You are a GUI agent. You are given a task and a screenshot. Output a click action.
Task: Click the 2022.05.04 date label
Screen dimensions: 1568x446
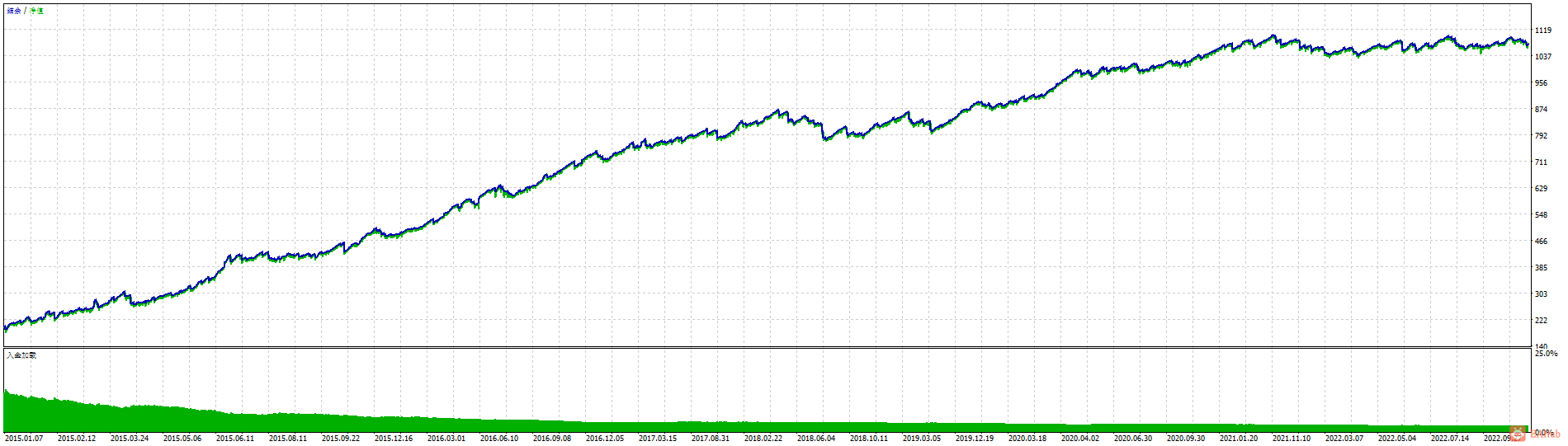(1397, 439)
